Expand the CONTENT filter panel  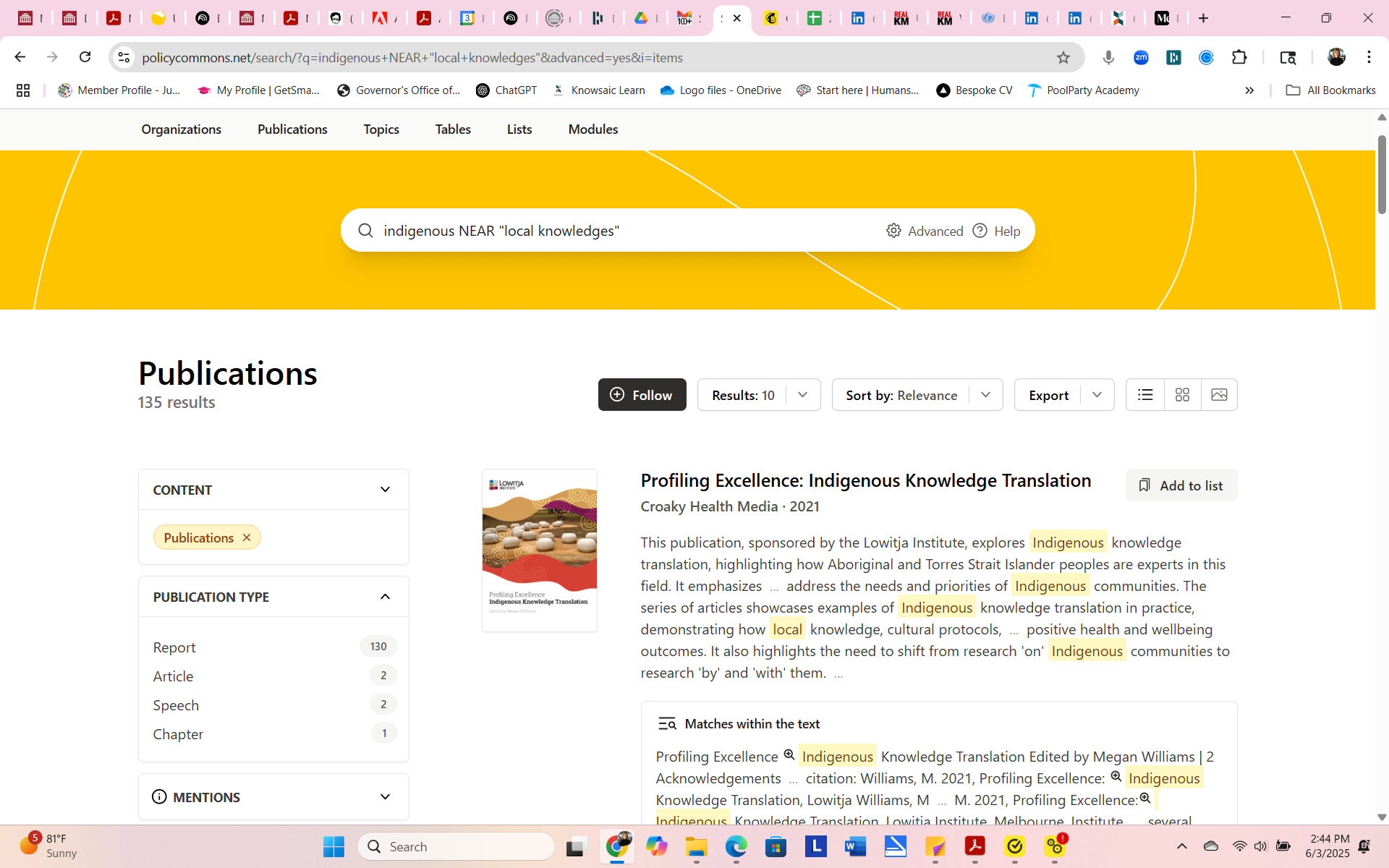[x=385, y=490]
